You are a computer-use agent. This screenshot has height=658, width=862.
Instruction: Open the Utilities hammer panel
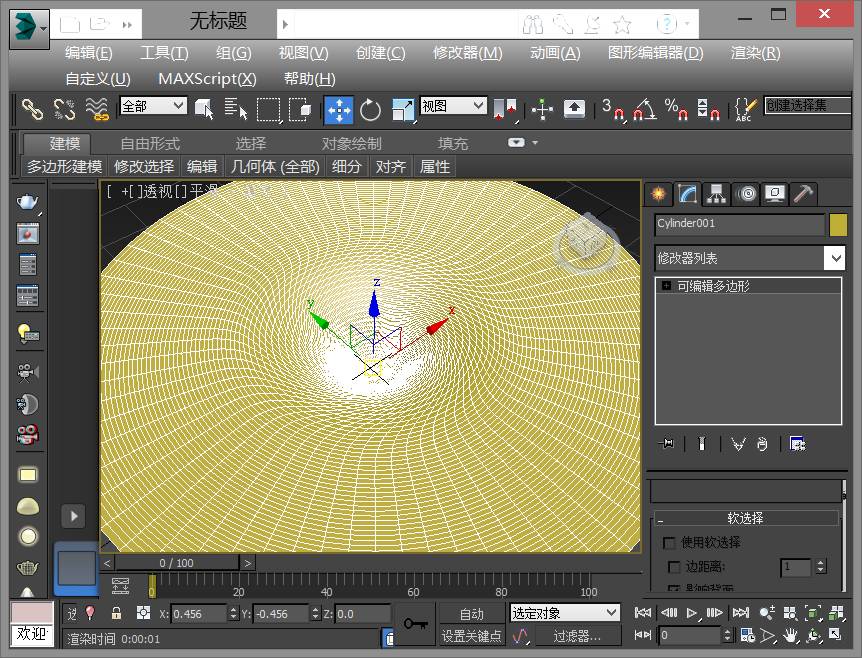pyautogui.click(x=803, y=194)
